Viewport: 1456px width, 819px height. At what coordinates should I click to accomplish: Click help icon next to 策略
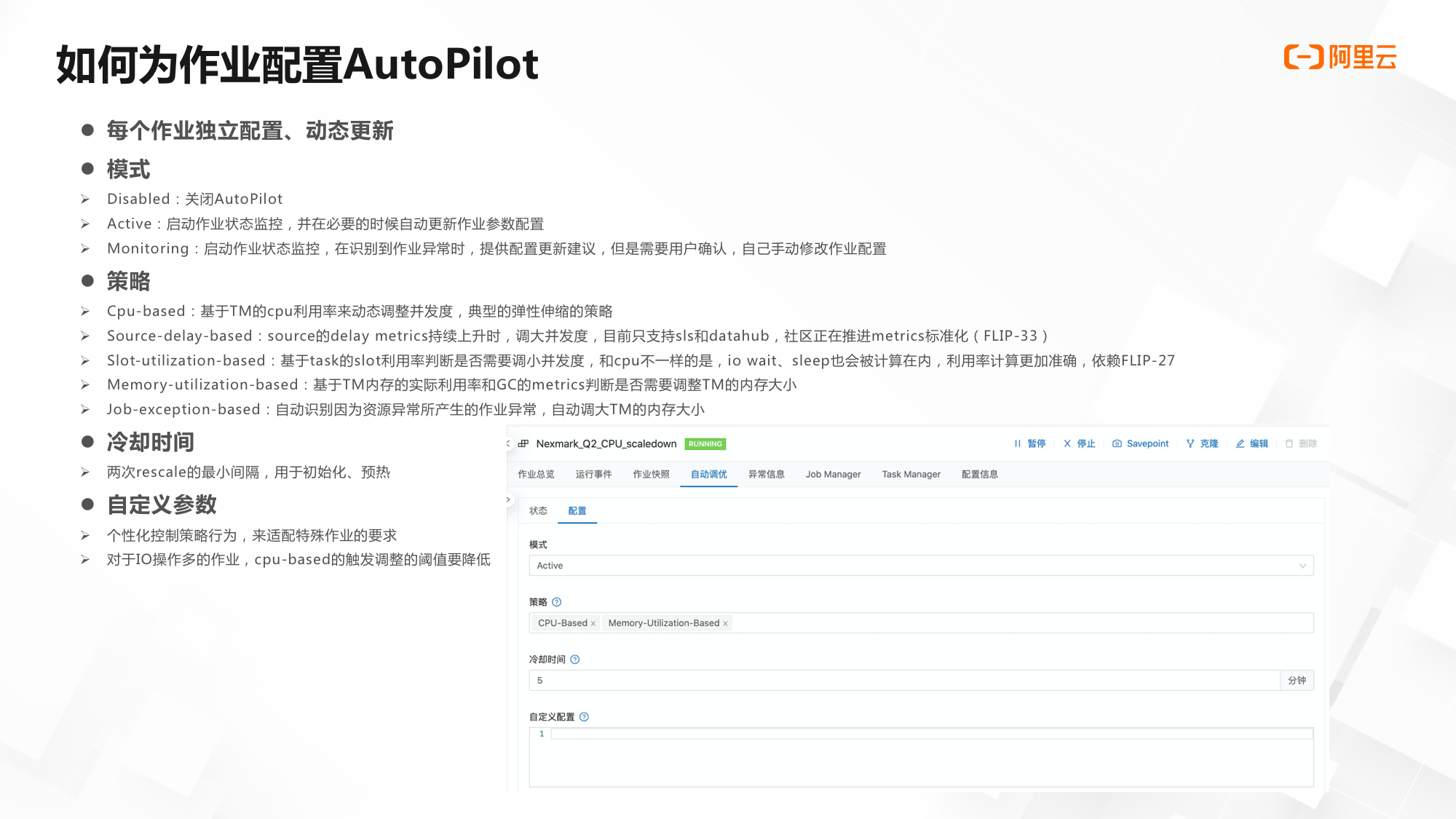[x=557, y=602]
